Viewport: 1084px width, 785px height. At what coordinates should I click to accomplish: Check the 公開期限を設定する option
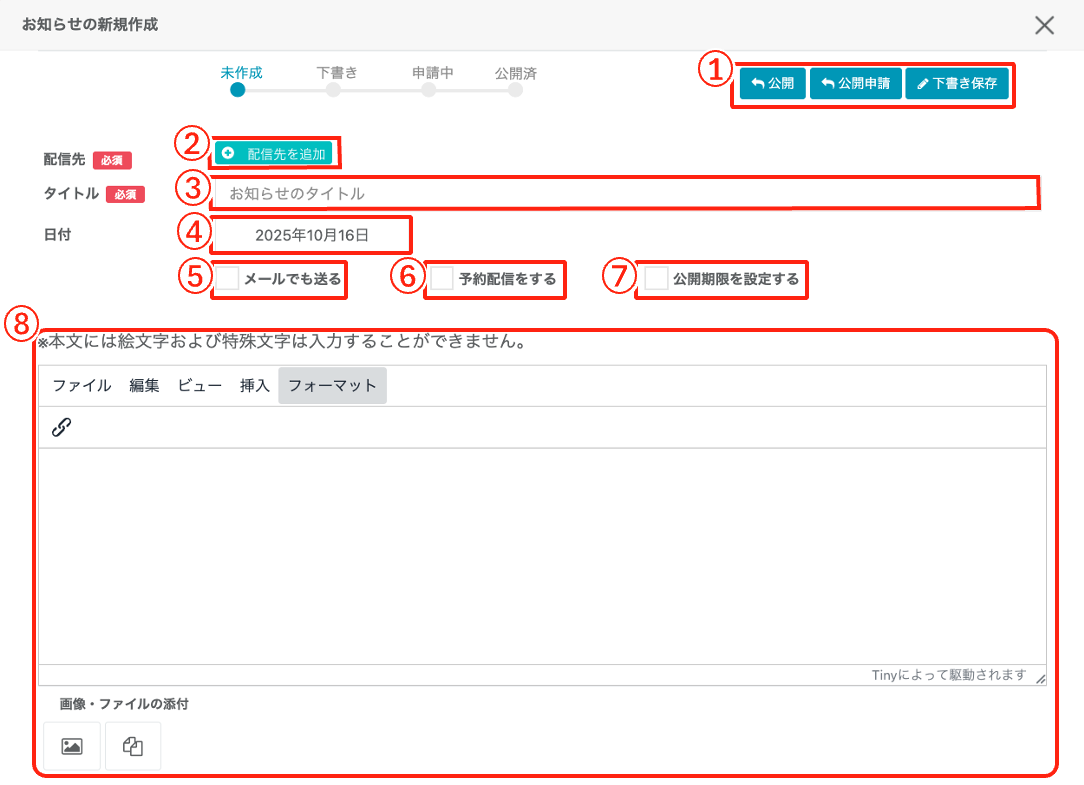click(656, 279)
